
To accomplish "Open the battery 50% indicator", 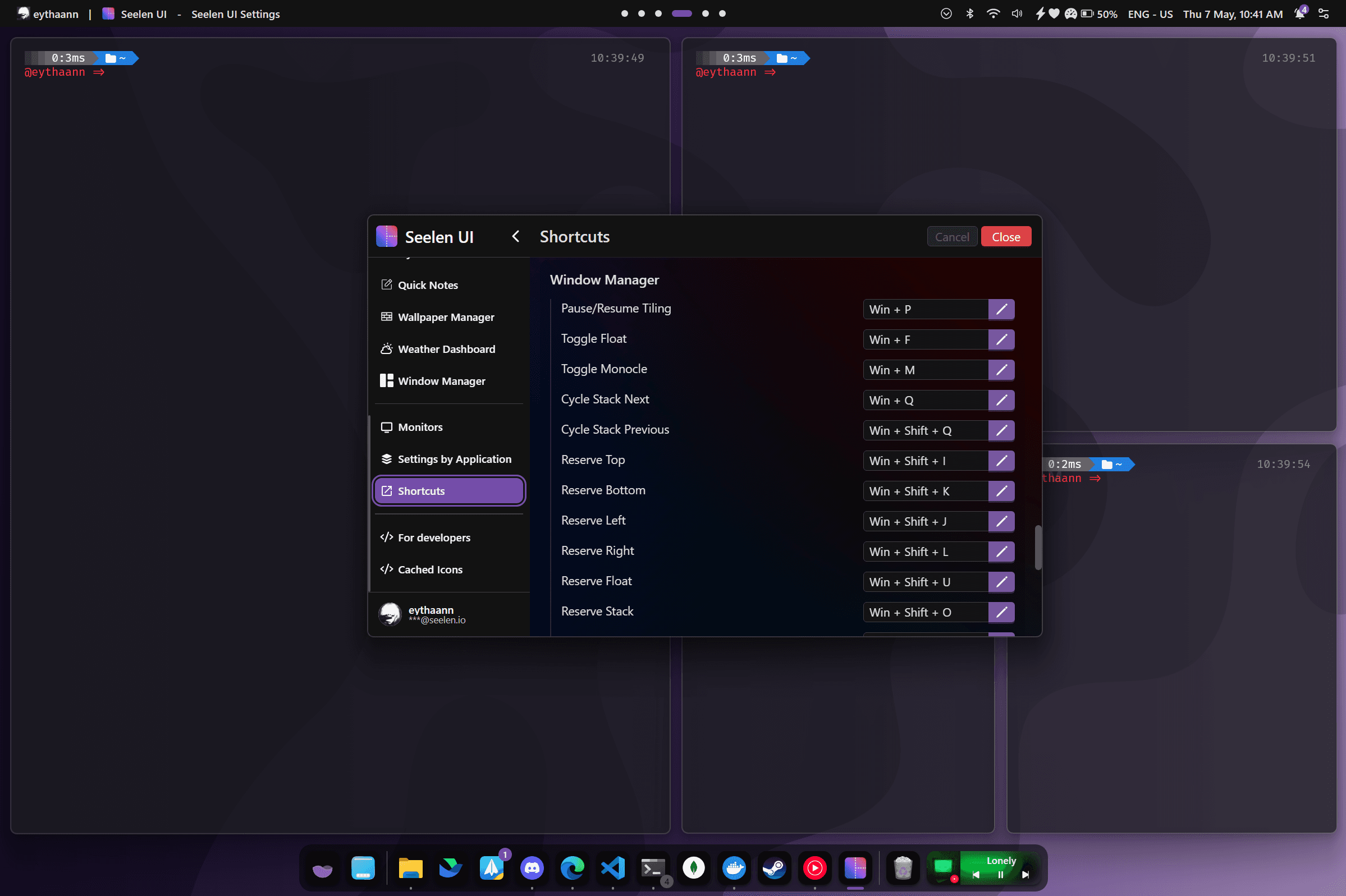I will [x=1098, y=14].
